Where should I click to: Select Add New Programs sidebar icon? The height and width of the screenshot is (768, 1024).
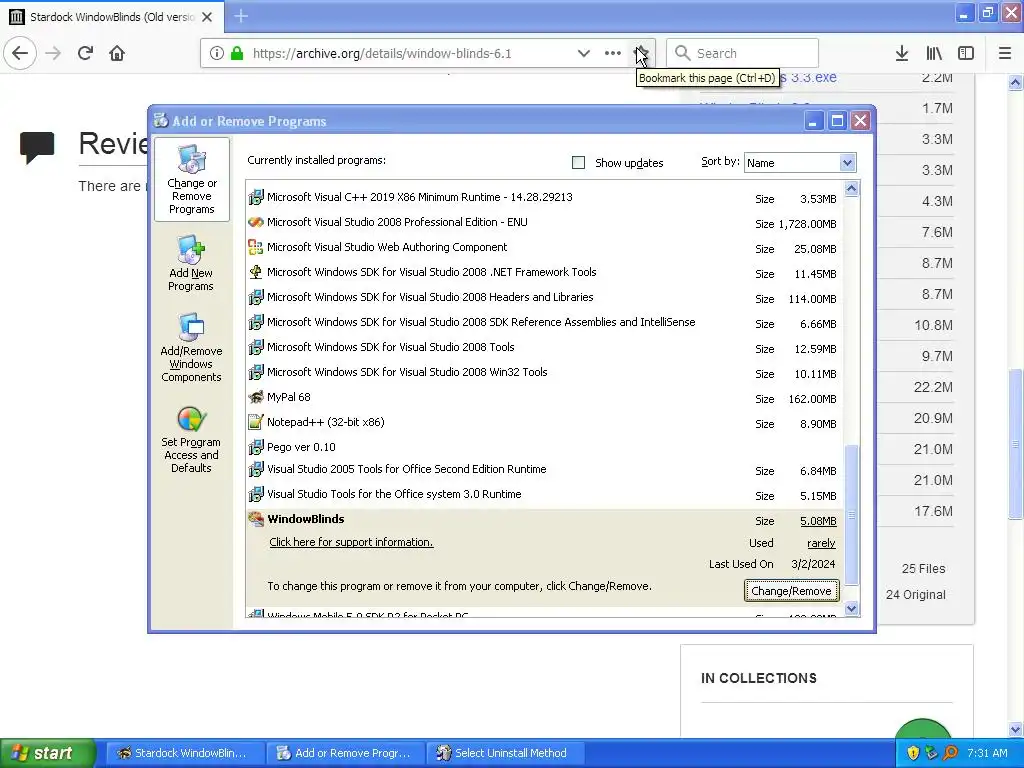tap(191, 263)
